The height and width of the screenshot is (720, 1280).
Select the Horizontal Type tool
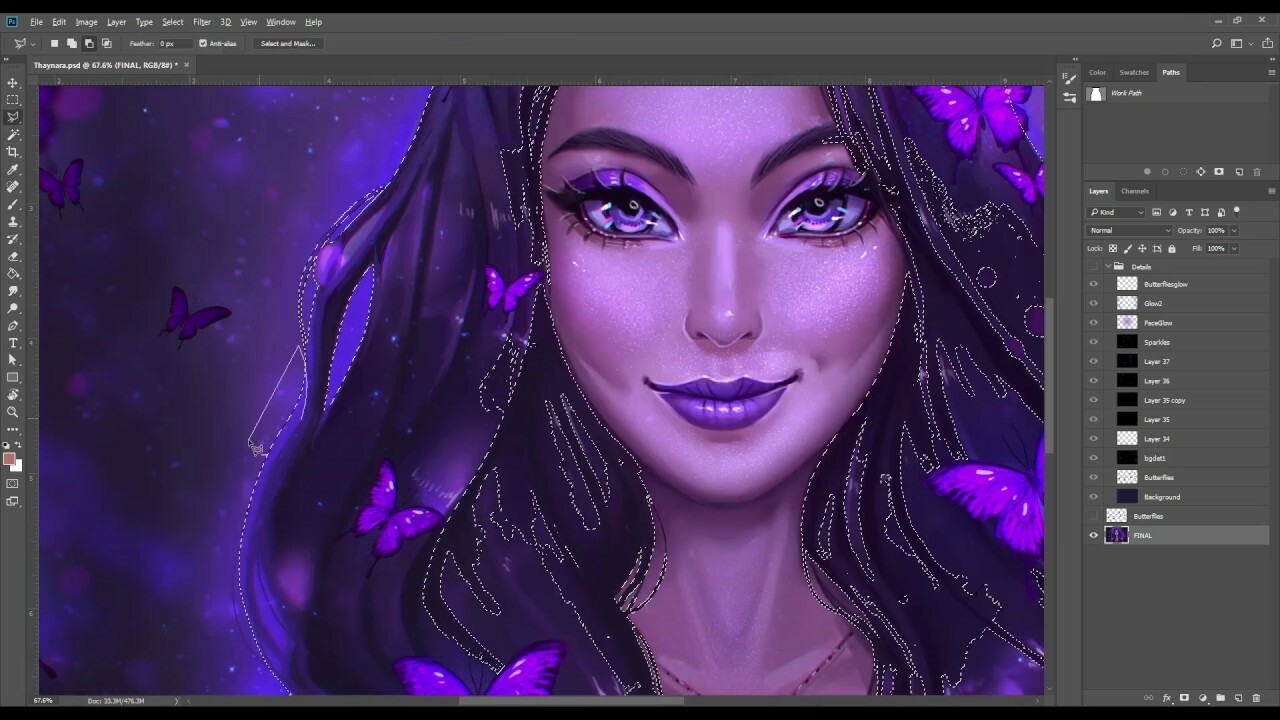coord(13,342)
